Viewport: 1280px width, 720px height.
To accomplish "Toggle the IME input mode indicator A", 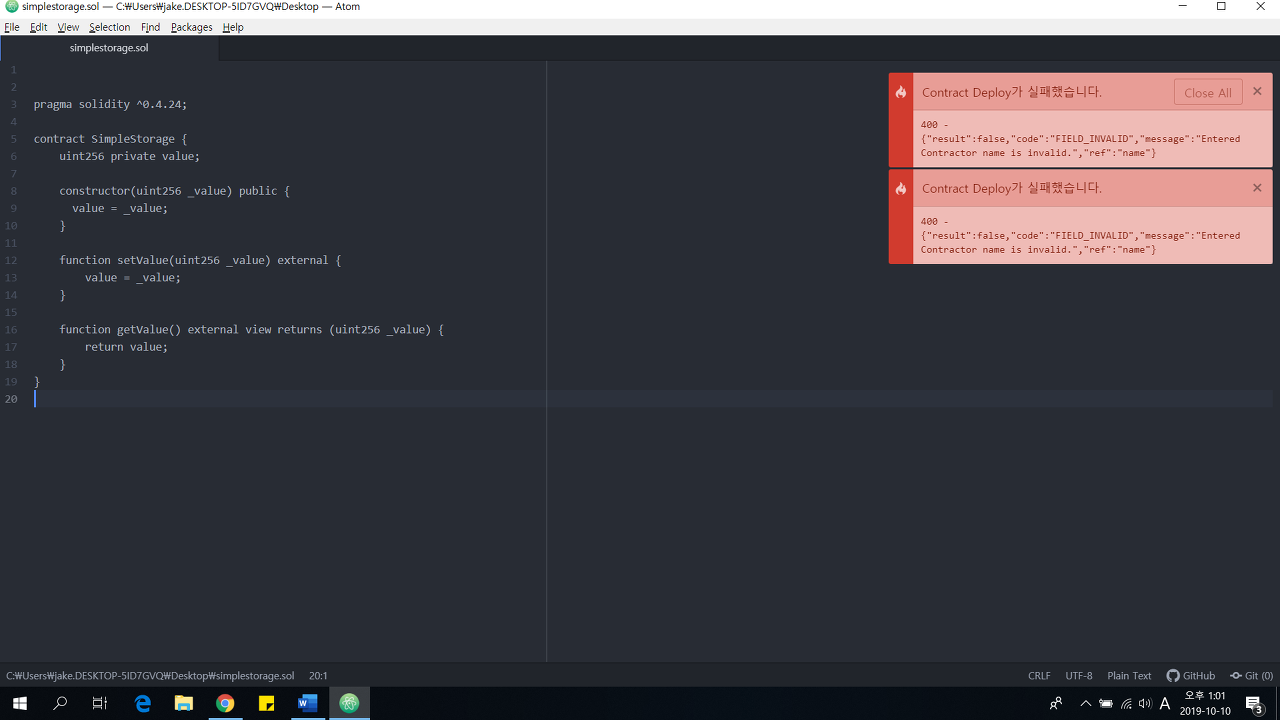I will (1165, 703).
